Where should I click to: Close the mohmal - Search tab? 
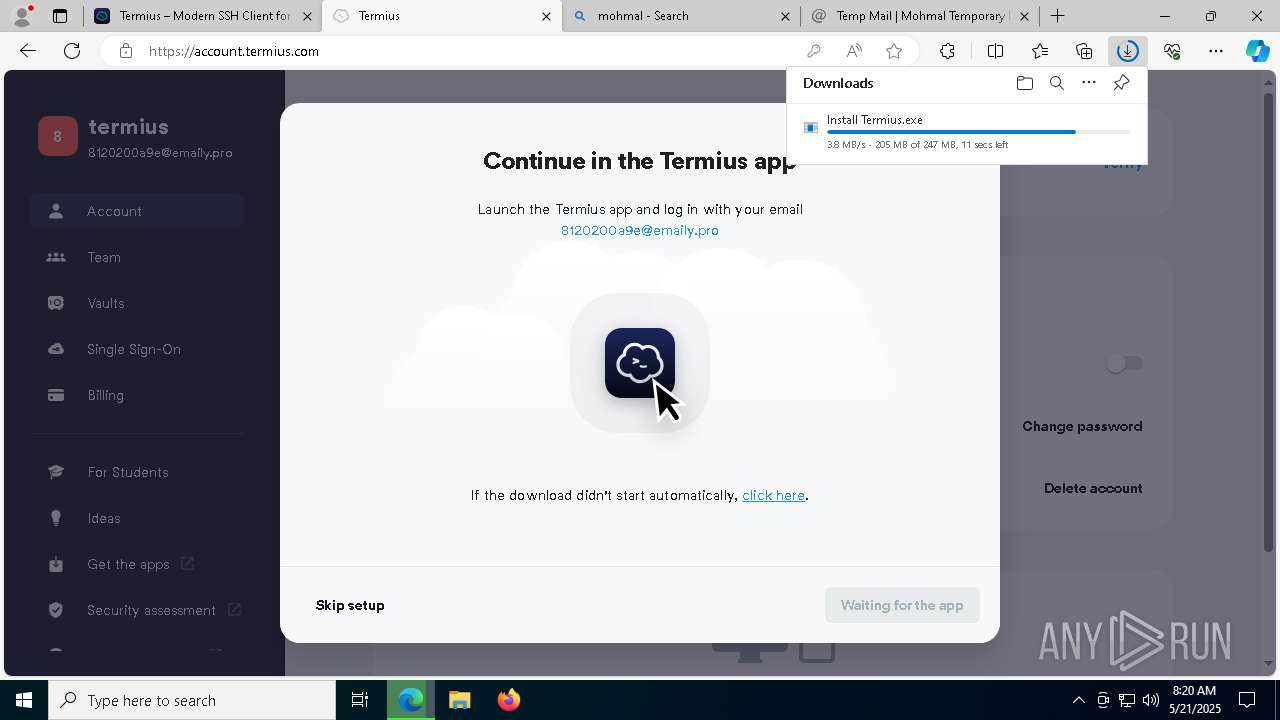pyautogui.click(x=785, y=16)
